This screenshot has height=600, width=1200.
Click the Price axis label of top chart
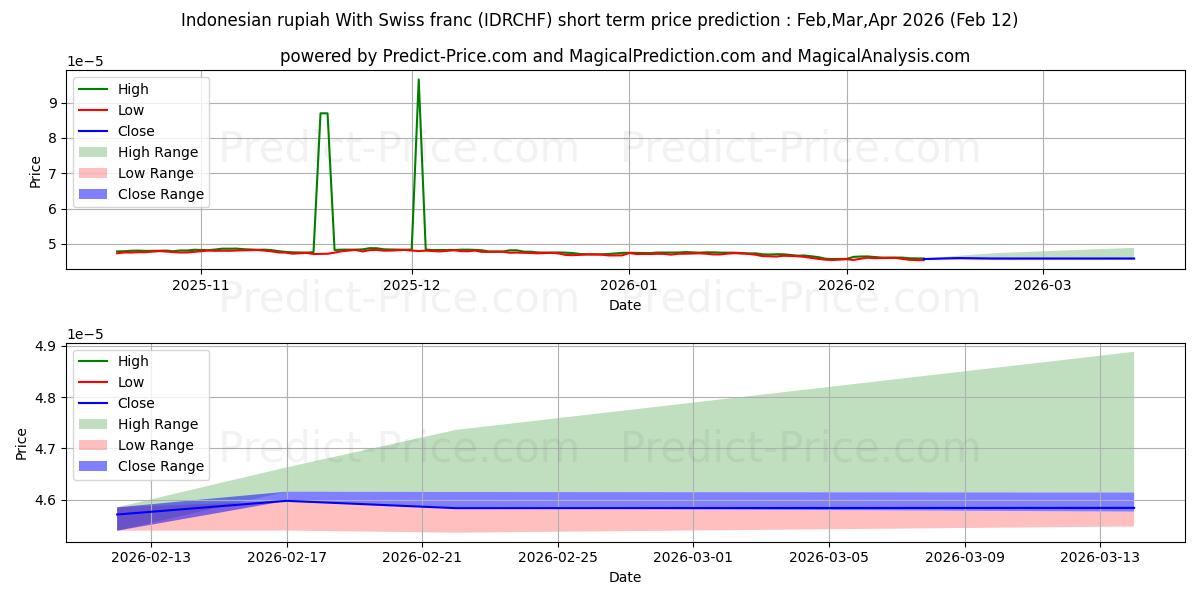pyautogui.click(x=36, y=171)
